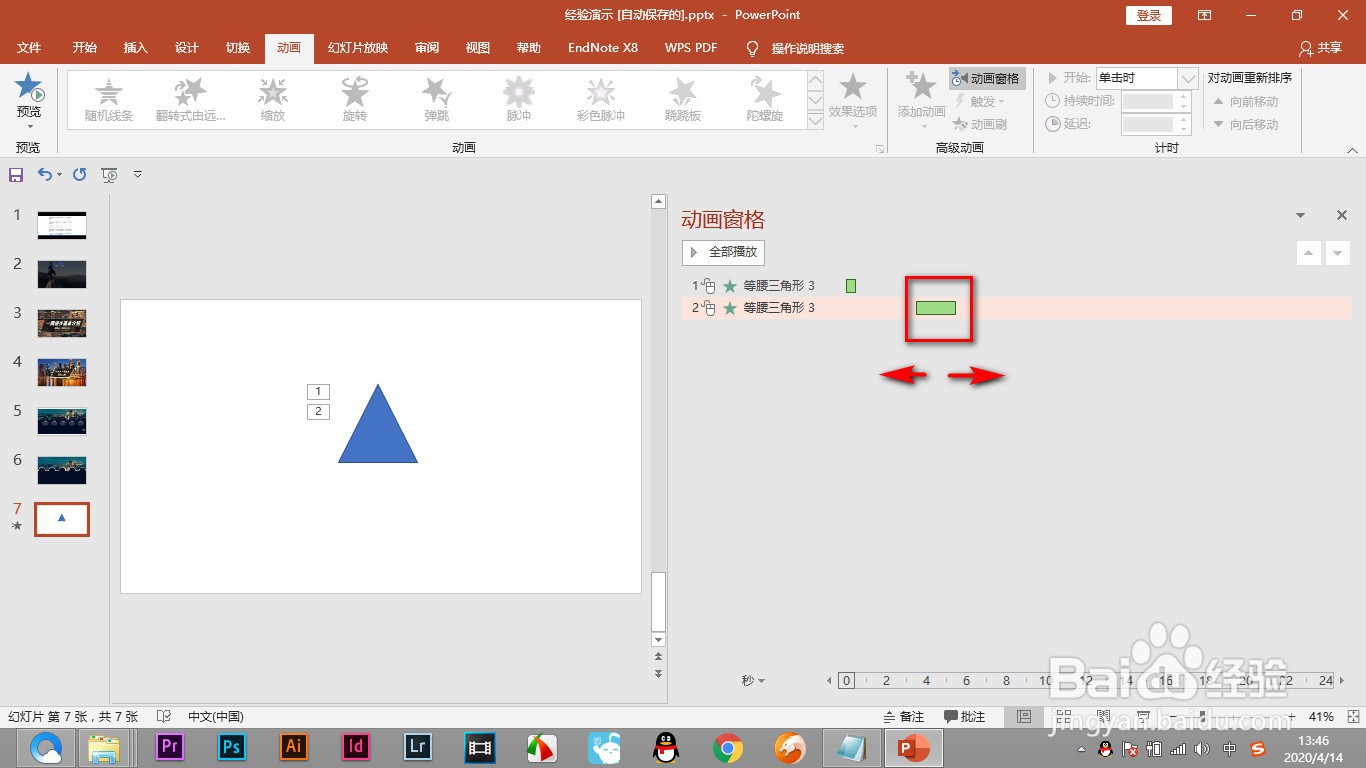Click the 动画刷 animation painter
This screenshot has width=1366, height=768.
click(x=980, y=124)
